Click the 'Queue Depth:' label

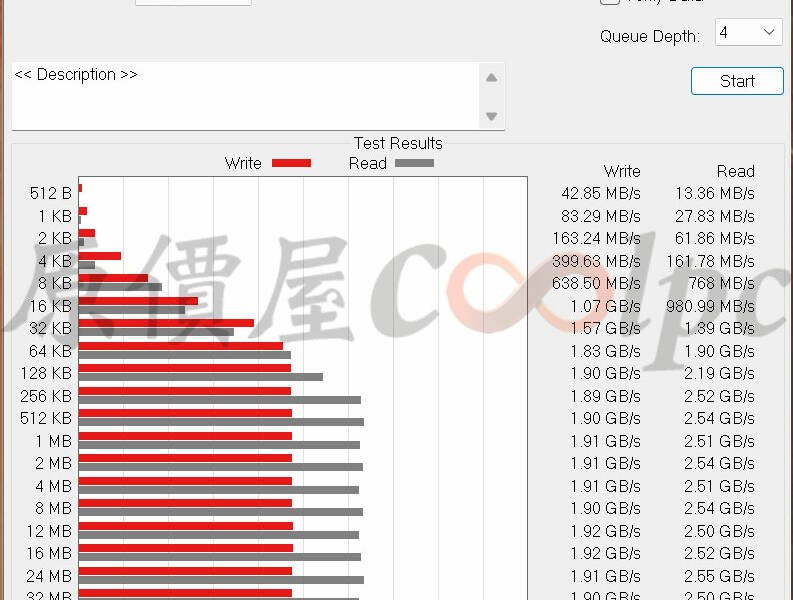click(650, 36)
